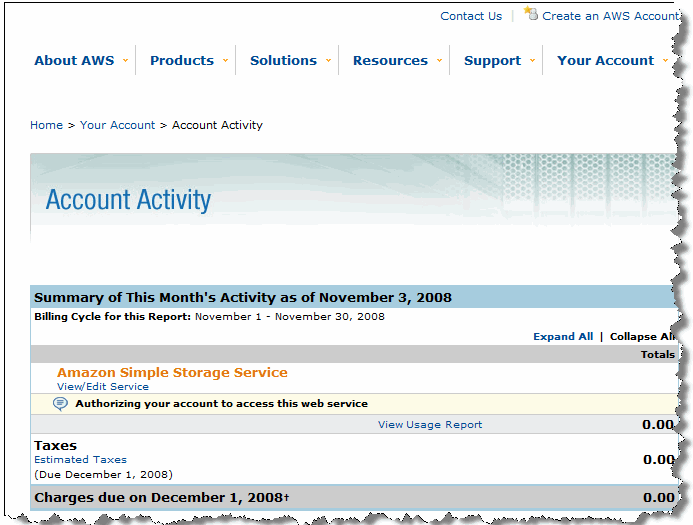Open the Solutions menu
Image resolution: width=693 pixels, height=525 pixels.
[283, 60]
